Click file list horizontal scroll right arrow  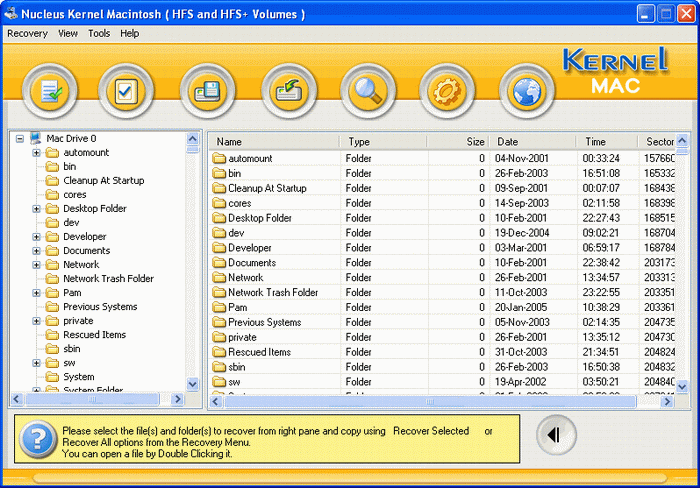coord(667,402)
